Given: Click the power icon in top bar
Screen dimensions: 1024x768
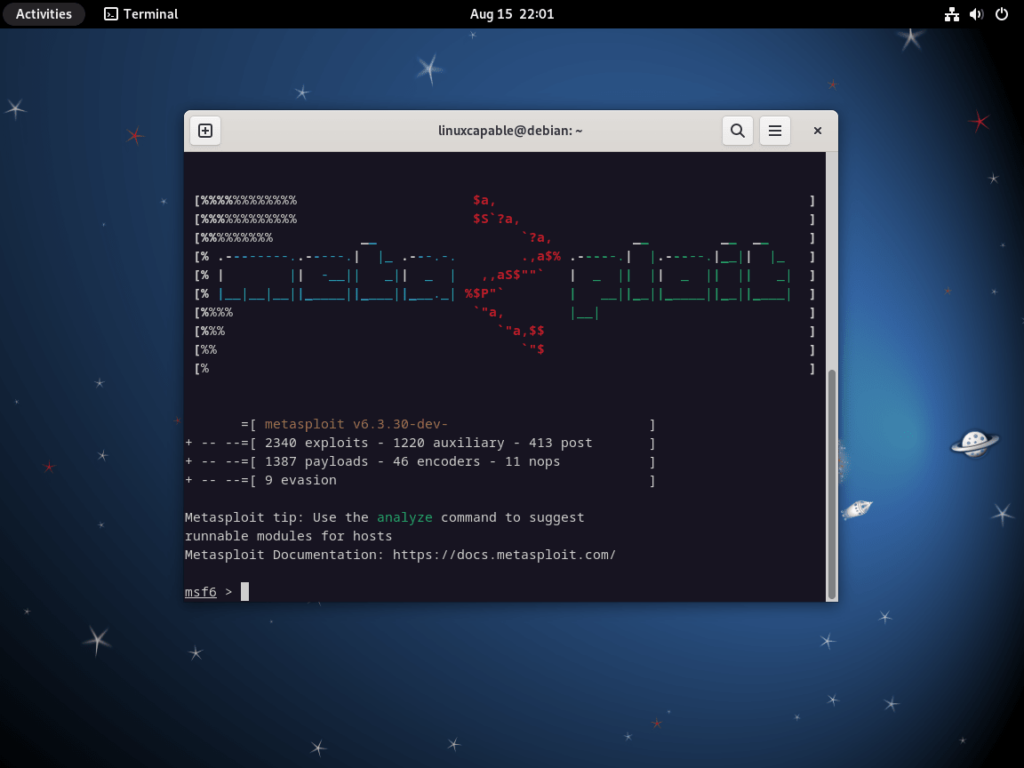Looking at the screenshot, I should coord(1001,14).
